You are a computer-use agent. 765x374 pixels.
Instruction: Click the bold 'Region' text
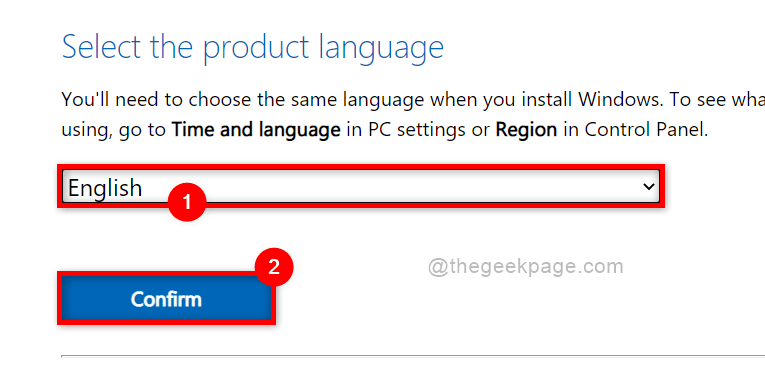(x=526, y=130)
